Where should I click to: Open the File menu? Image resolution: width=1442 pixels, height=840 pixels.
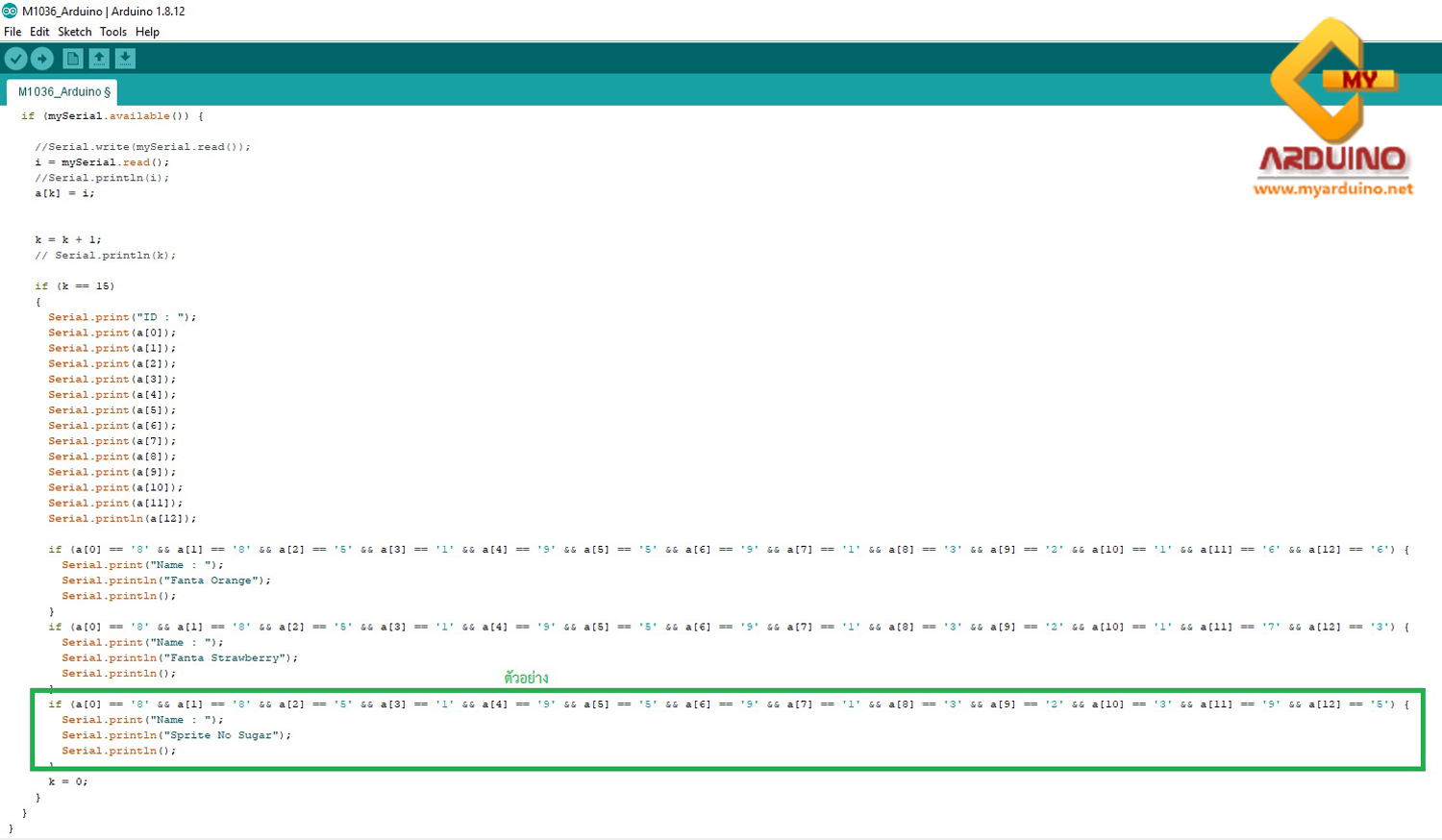coord(13,32)
